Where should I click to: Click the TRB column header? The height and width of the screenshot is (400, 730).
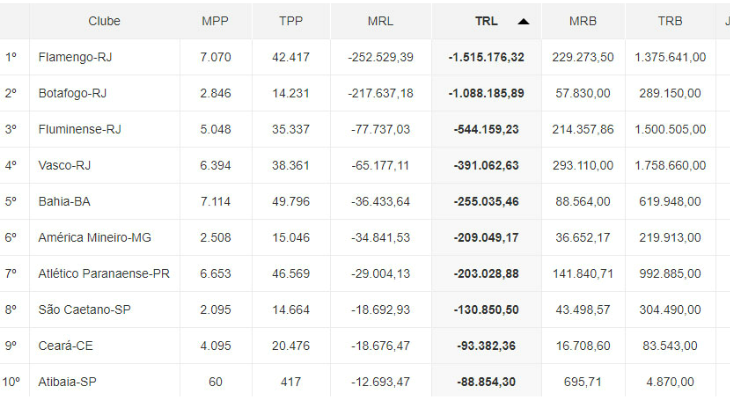[x=670, y=21]
